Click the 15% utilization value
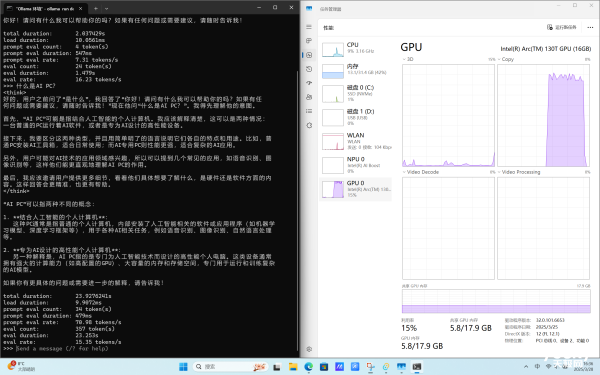 pos(409,328)
